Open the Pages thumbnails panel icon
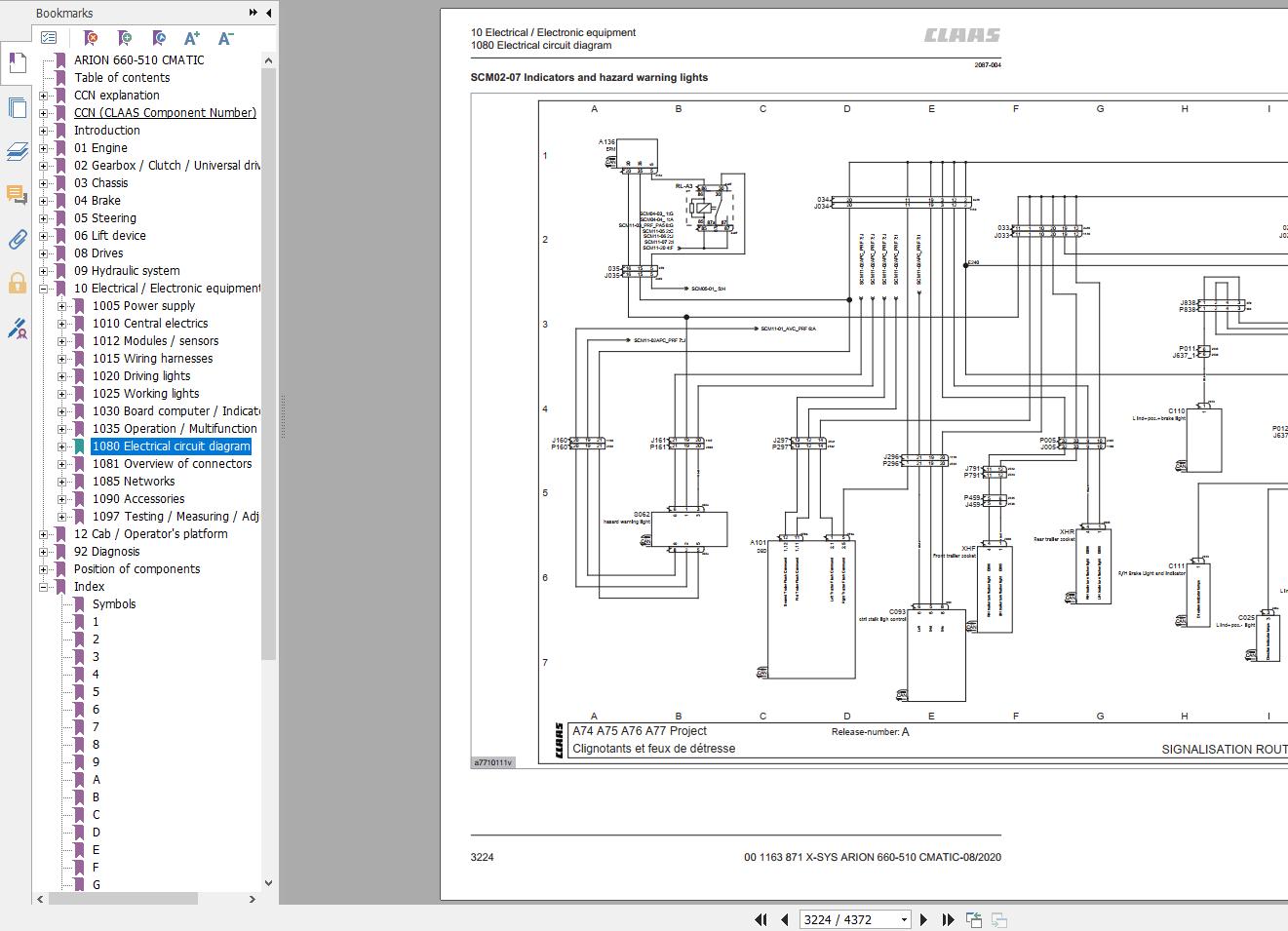 pyautogui.click(x=17, y=107)
